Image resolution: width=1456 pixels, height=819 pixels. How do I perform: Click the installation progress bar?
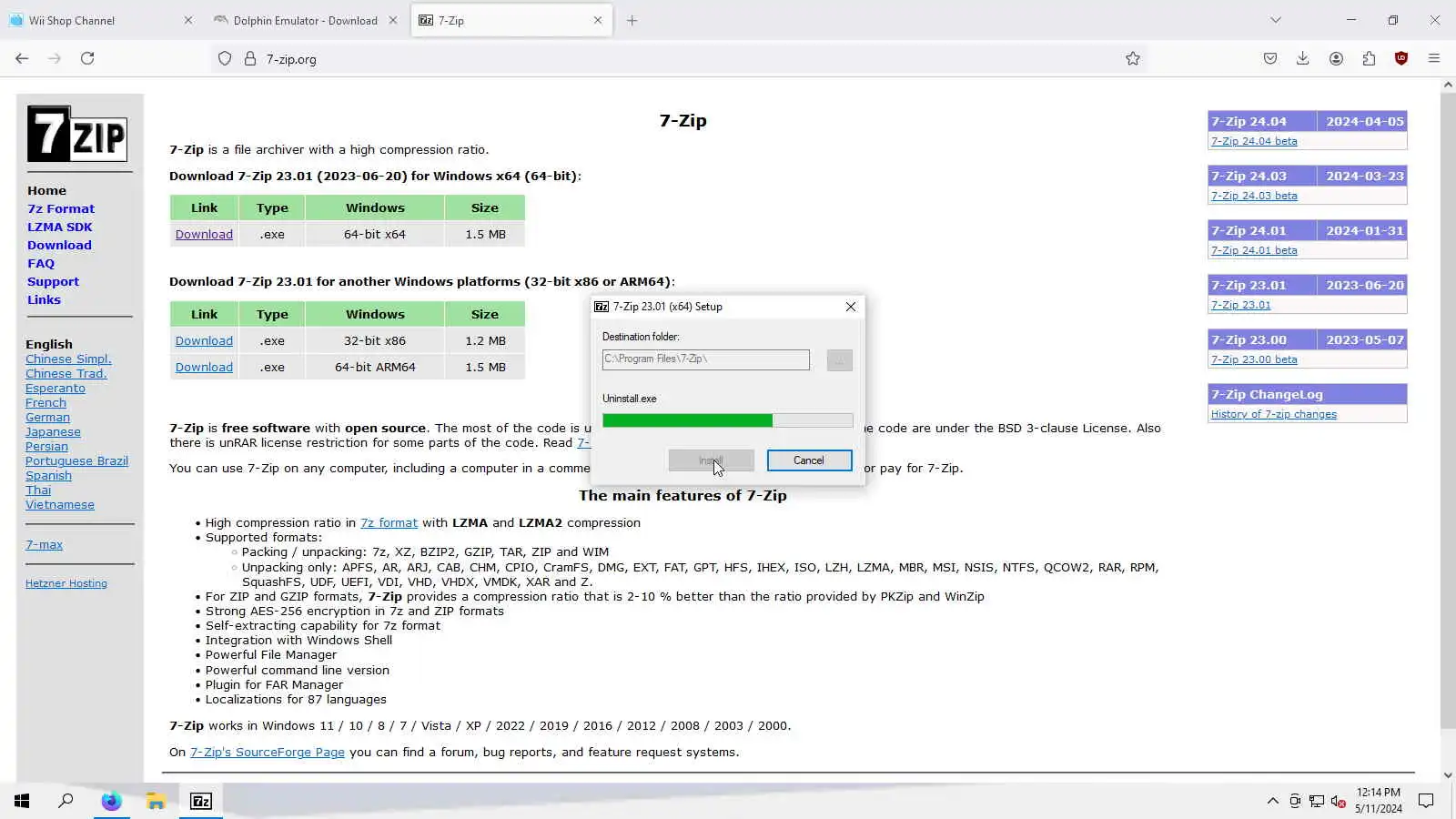coord(728,420)
